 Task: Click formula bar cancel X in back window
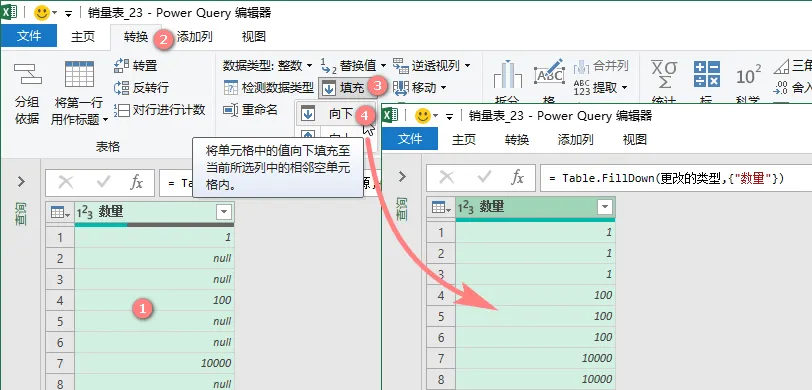[65, 182]
